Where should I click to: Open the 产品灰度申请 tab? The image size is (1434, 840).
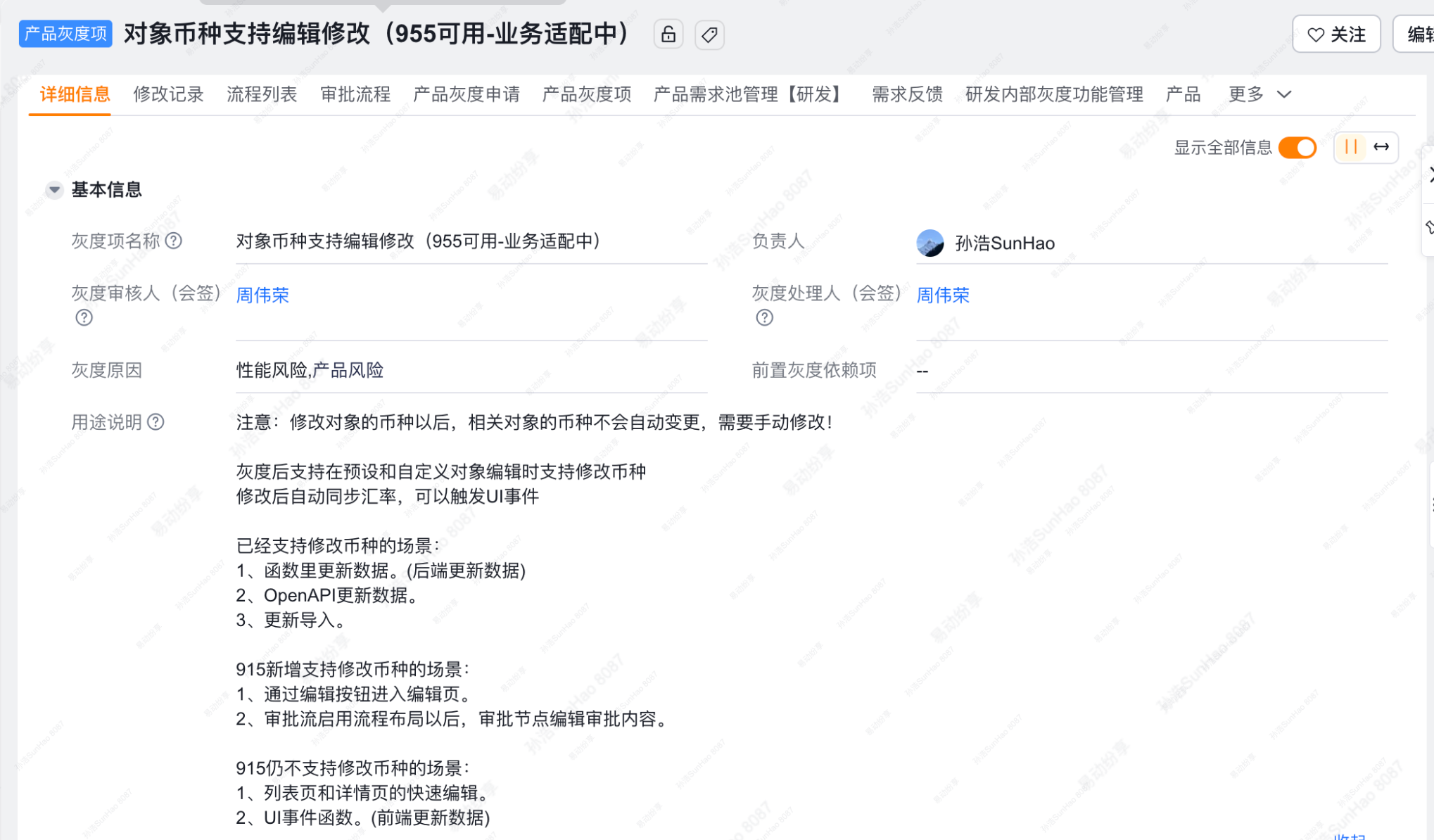tap(467, 94)
